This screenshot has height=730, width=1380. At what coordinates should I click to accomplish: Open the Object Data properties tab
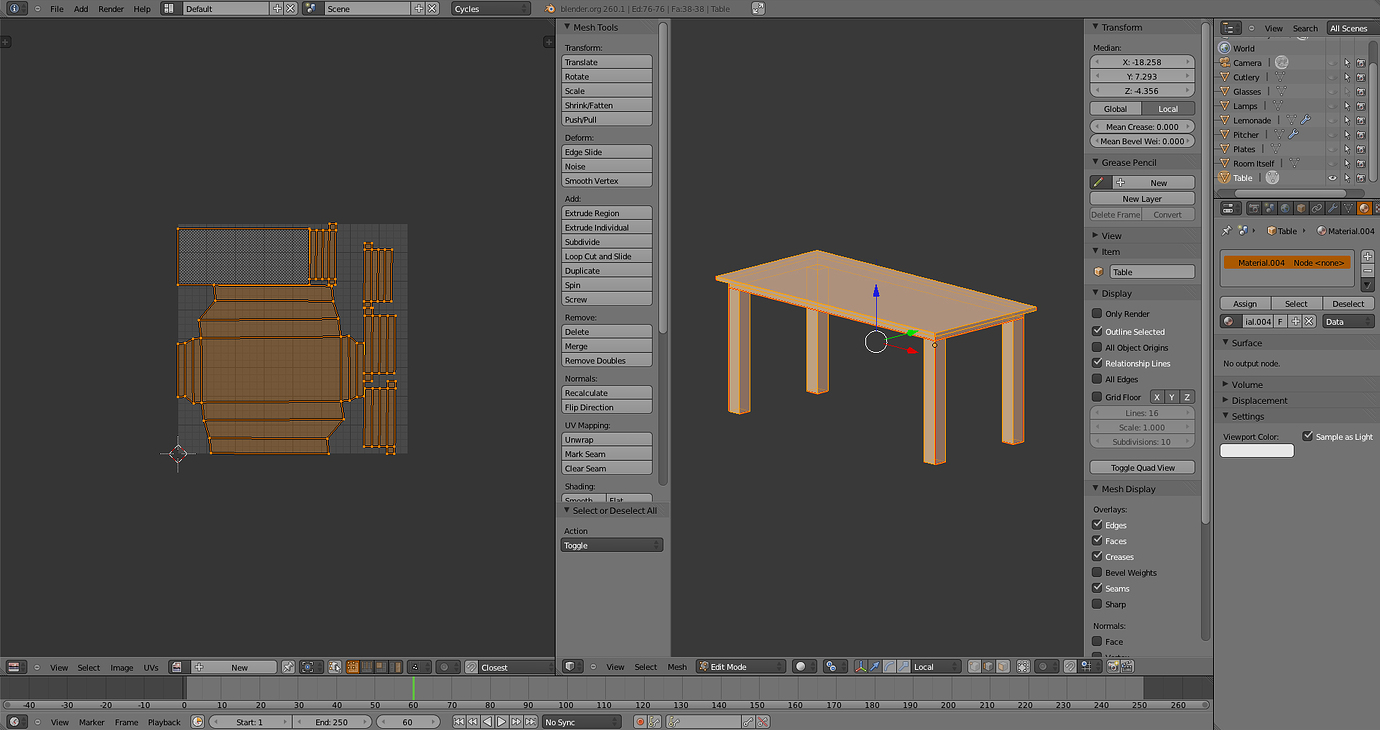coord(1349,208)
